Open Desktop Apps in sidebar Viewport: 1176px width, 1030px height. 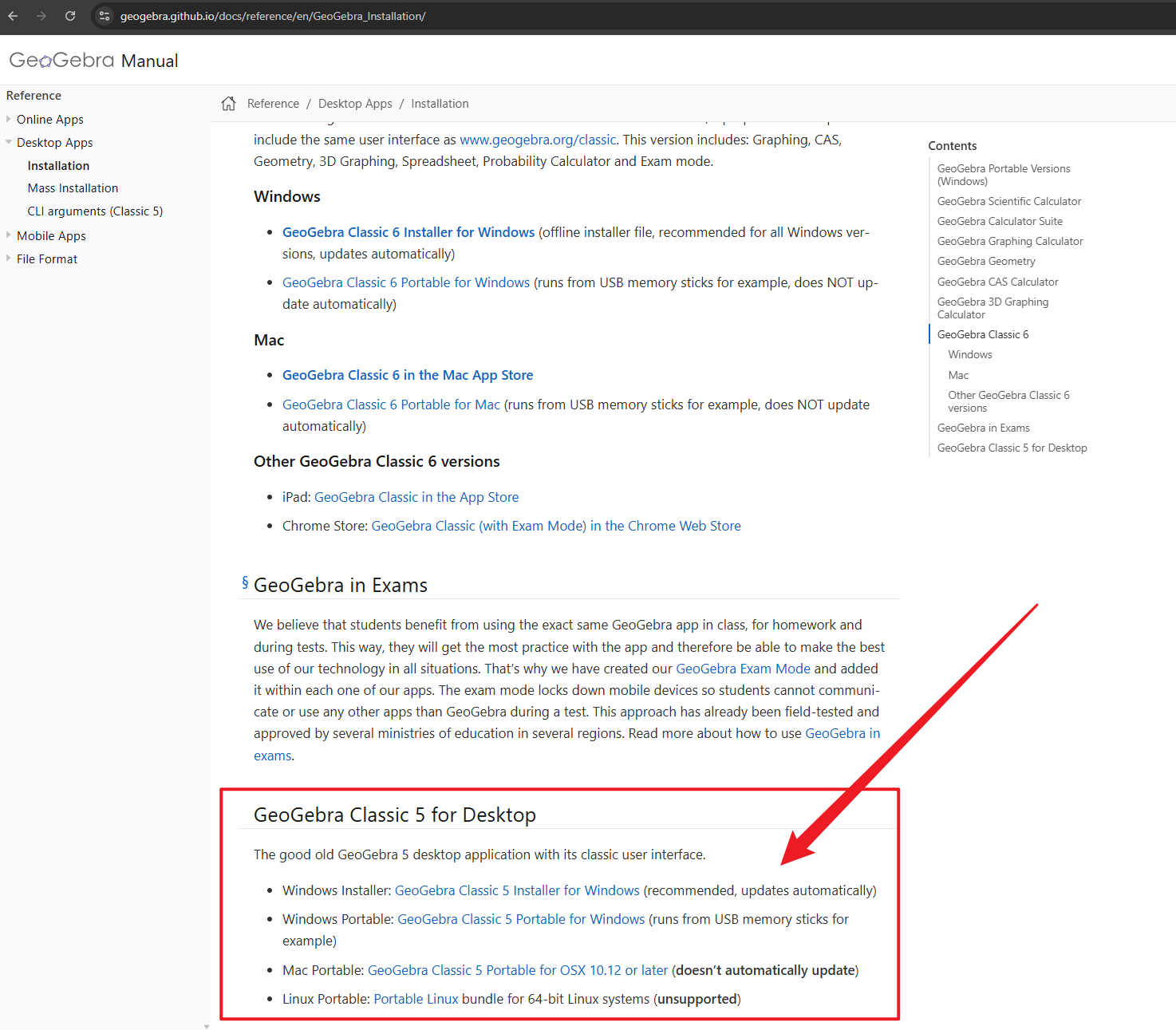[55, 143]
